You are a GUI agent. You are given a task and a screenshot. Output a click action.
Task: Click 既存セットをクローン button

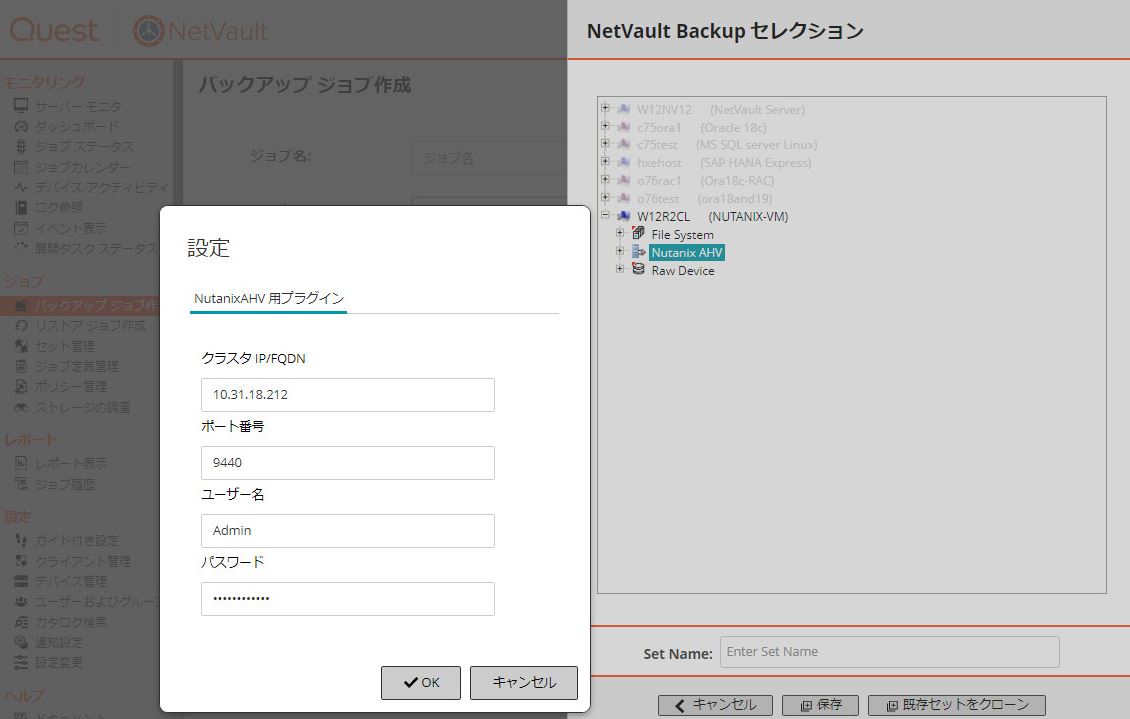coord(957,705)
